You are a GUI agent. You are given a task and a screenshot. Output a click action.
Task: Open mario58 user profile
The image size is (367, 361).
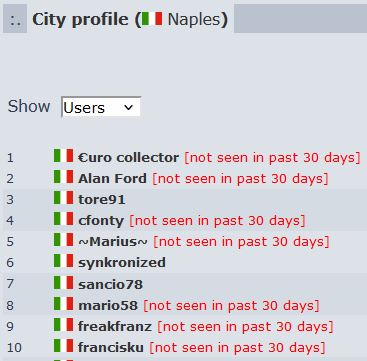(108, 305)
